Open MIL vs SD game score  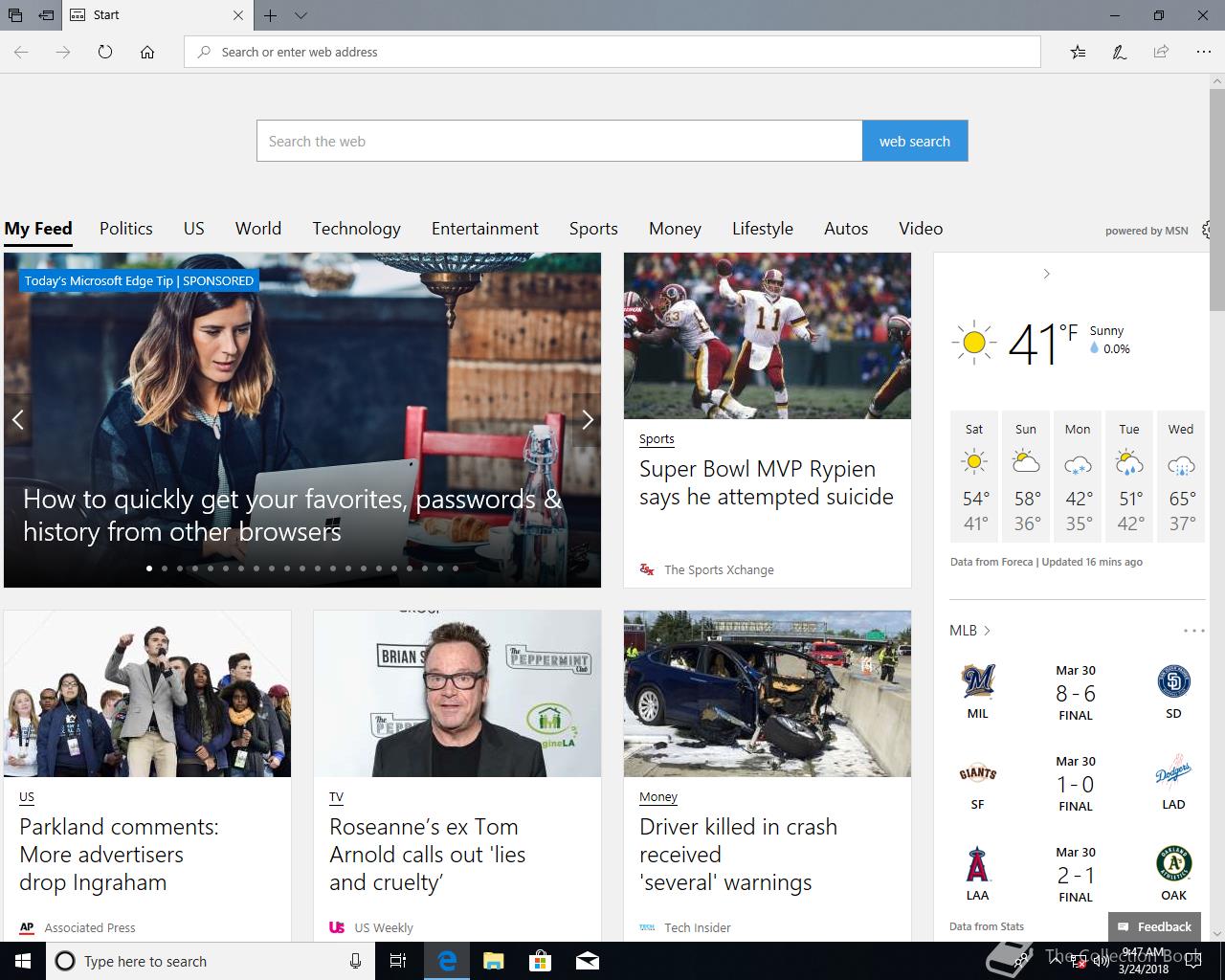1076,693
